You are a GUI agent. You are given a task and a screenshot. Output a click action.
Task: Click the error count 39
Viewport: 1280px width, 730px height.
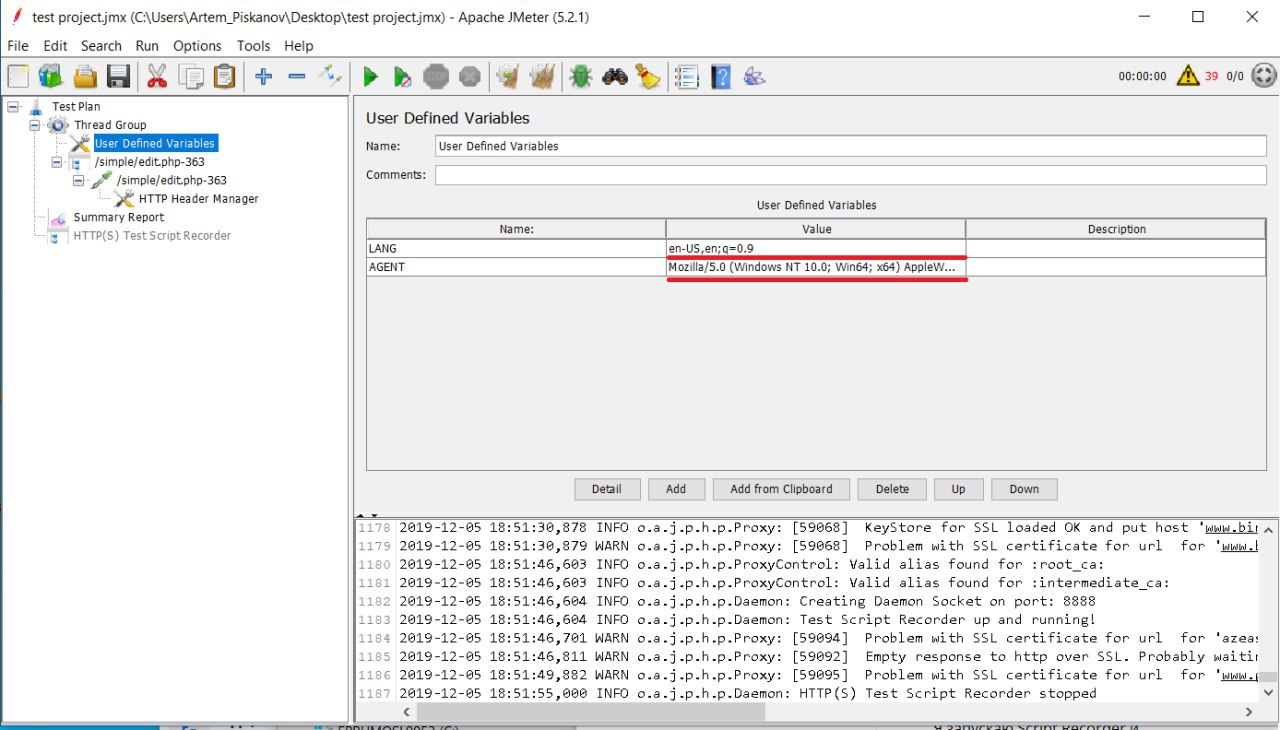click(1211, 76)
